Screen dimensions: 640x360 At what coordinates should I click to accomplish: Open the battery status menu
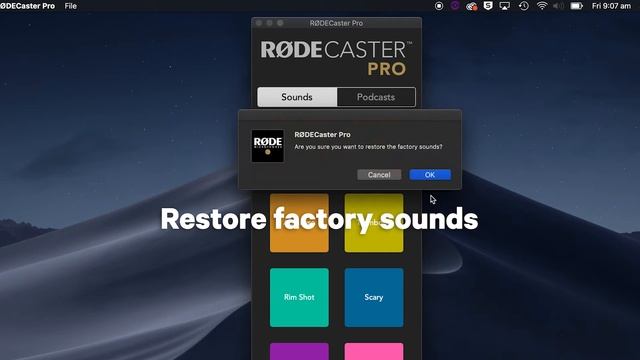[576, 6]
